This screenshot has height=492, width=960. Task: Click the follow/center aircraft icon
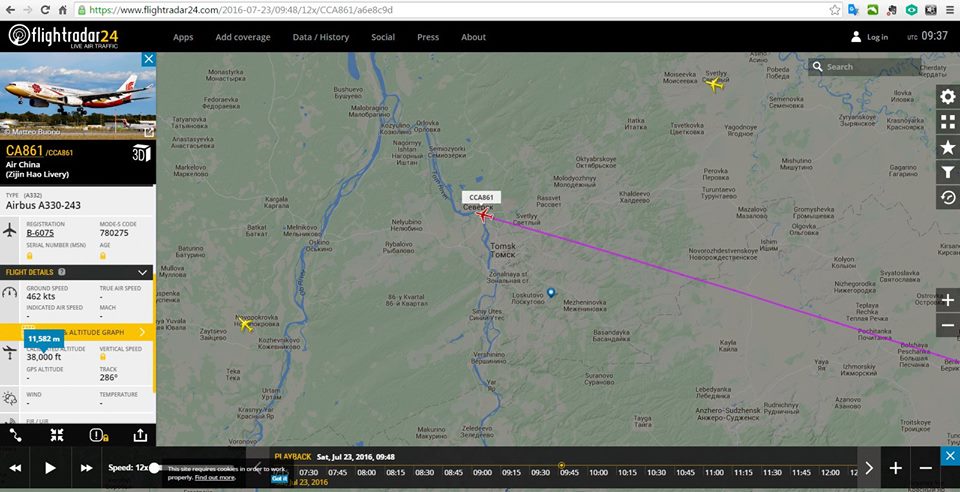[x=57, y=434]
